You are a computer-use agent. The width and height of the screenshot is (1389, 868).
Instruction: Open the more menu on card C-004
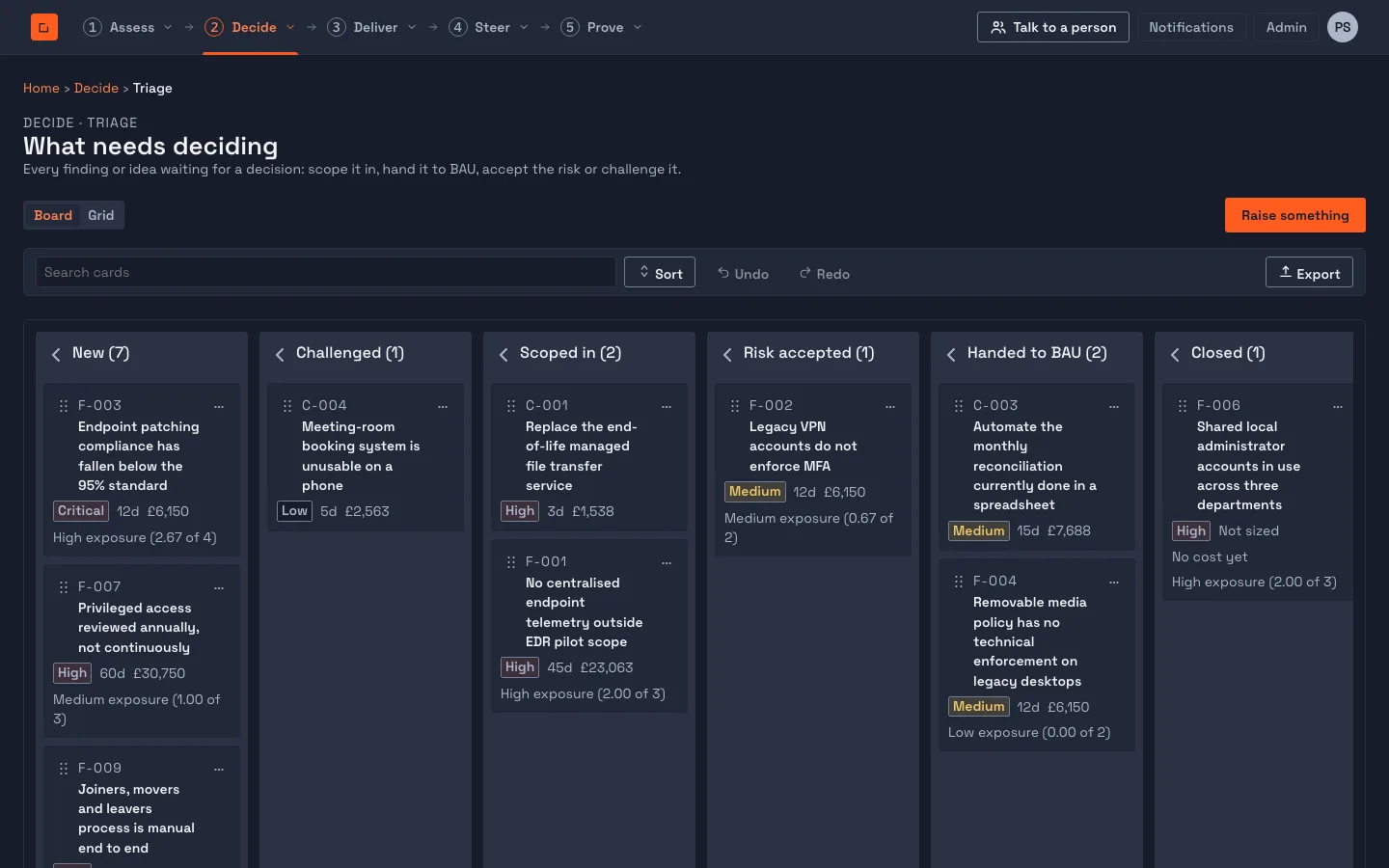tap(443, 406)
